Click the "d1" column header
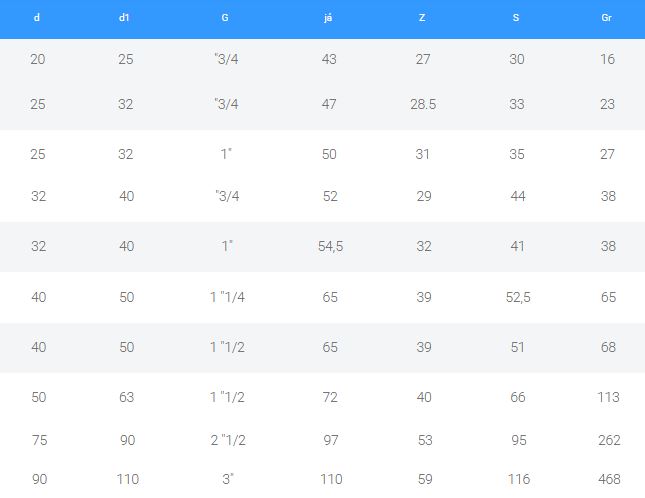Image resolution: width=645 pixels, height=498 pixels. (125, 18)
